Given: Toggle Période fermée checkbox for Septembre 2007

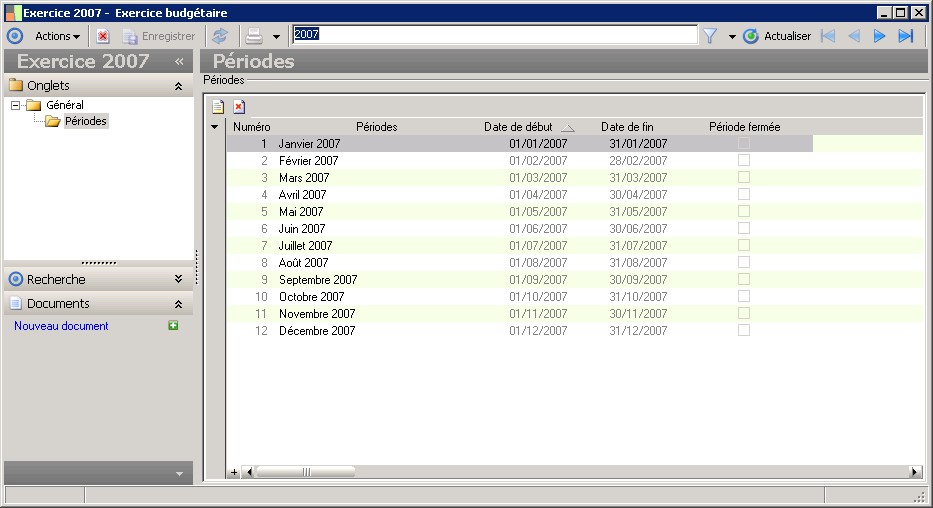Looking at the screenshot, I should point(744,279).
